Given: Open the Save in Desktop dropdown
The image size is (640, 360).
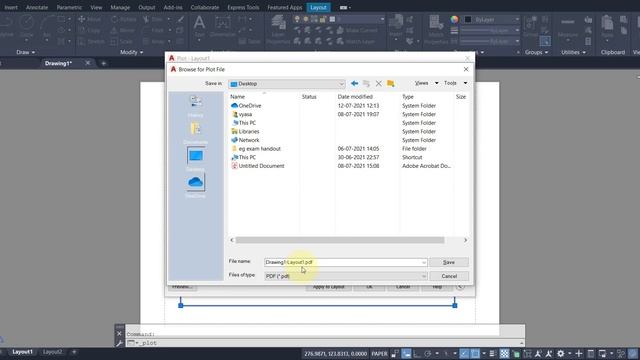Looking at the screenshot, I should 287,84.
